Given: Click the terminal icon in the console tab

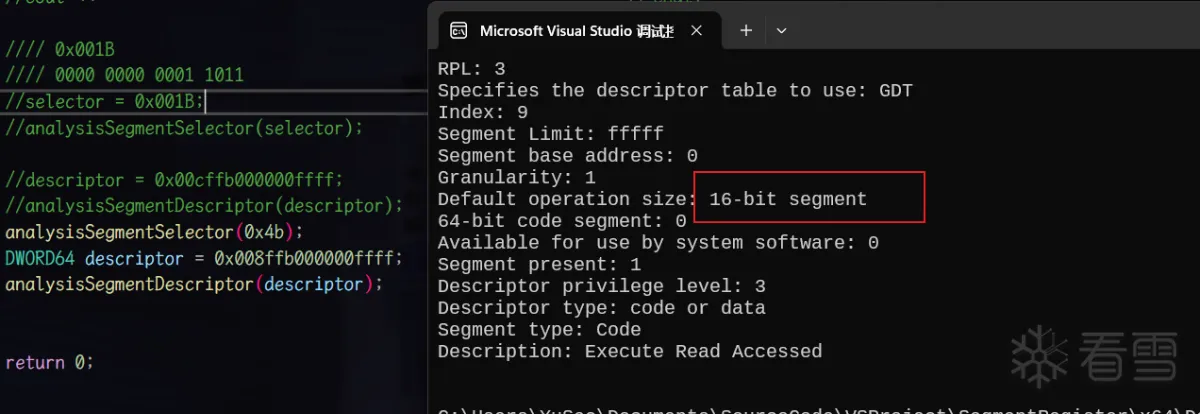Looking at the screenshot, I should point(459,30).
